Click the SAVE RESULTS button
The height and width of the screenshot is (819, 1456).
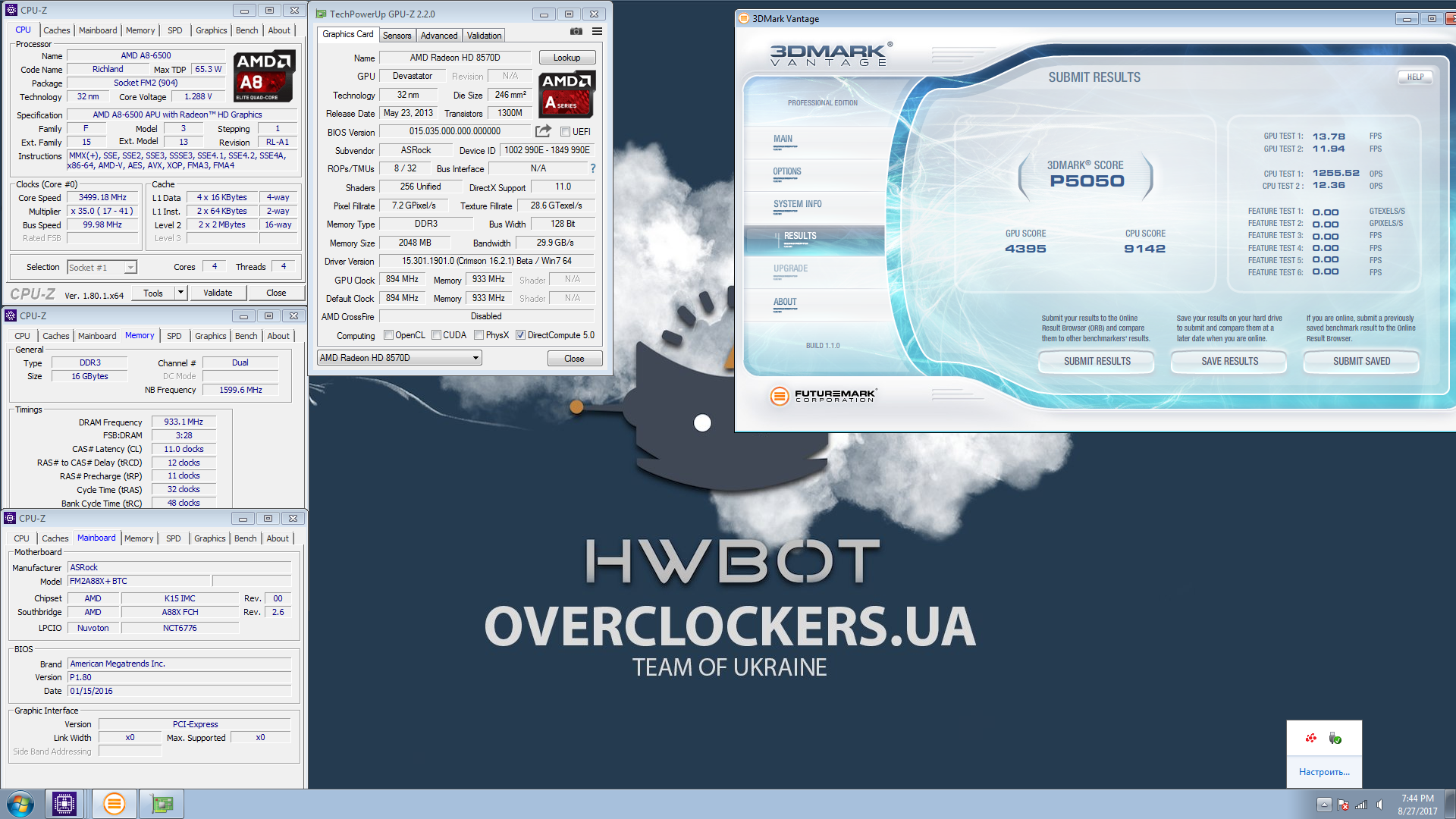[x=1229, y=362]
